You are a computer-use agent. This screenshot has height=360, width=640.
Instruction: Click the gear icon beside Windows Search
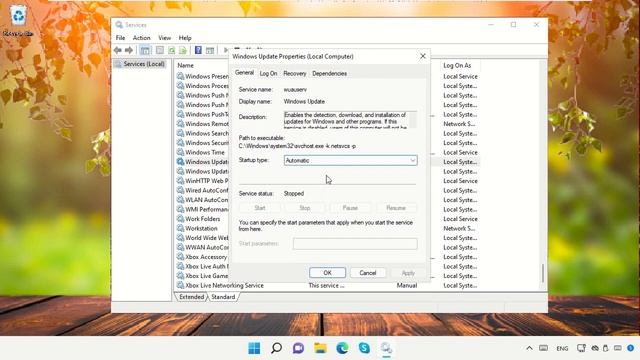pos(180,133)
